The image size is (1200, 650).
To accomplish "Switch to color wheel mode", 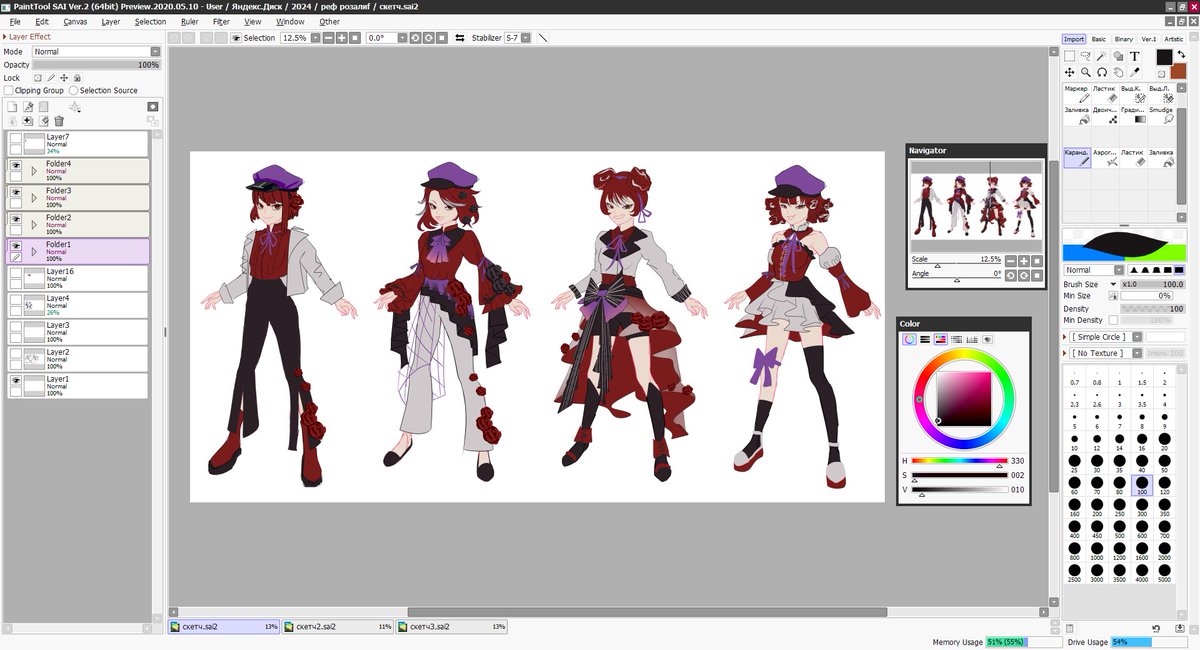I will tap(909, 340).
